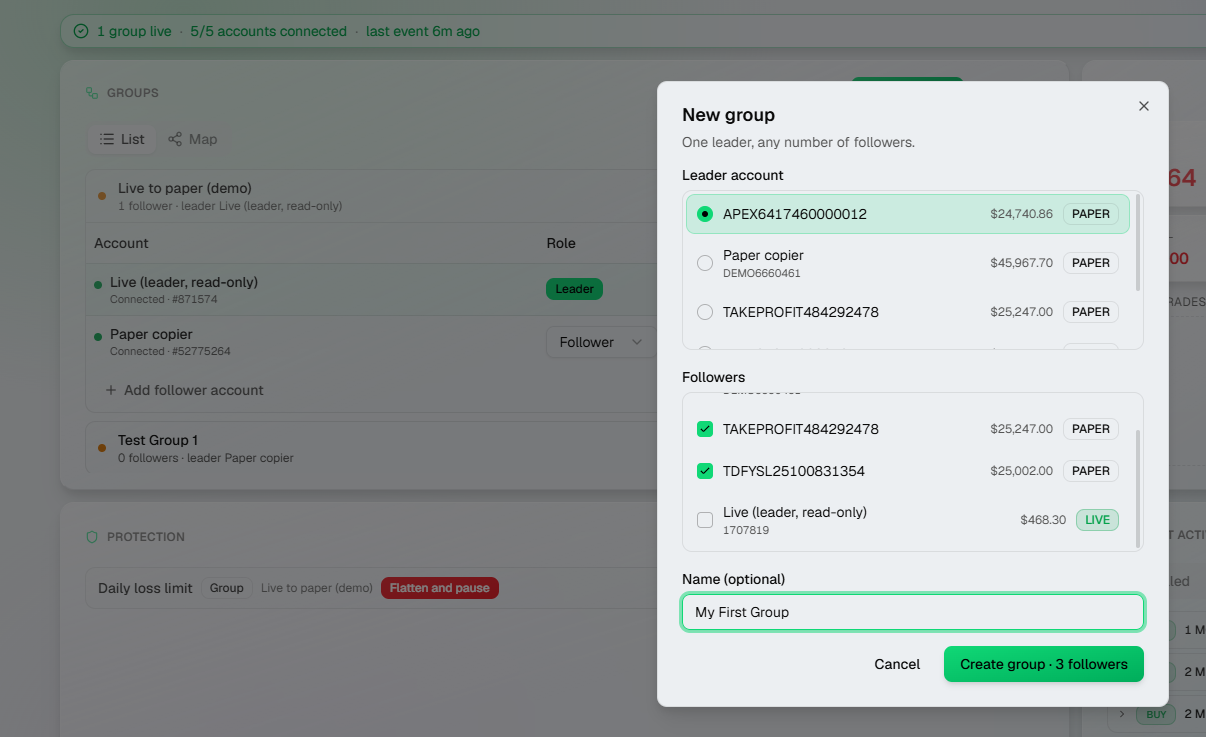Close the New group dialog

tap(1144, 106)
